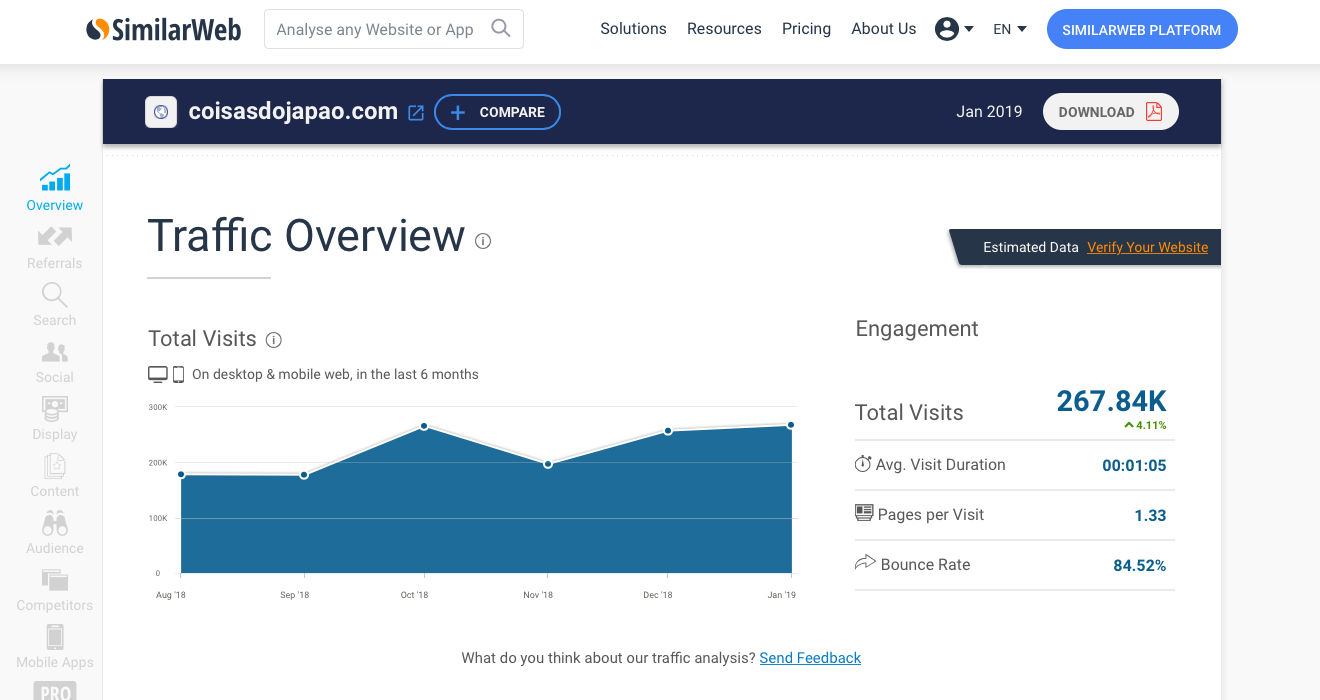Open coisasdojapao.com via external link icon
The image size is (1320, 700).
click(x=416, y=113)
